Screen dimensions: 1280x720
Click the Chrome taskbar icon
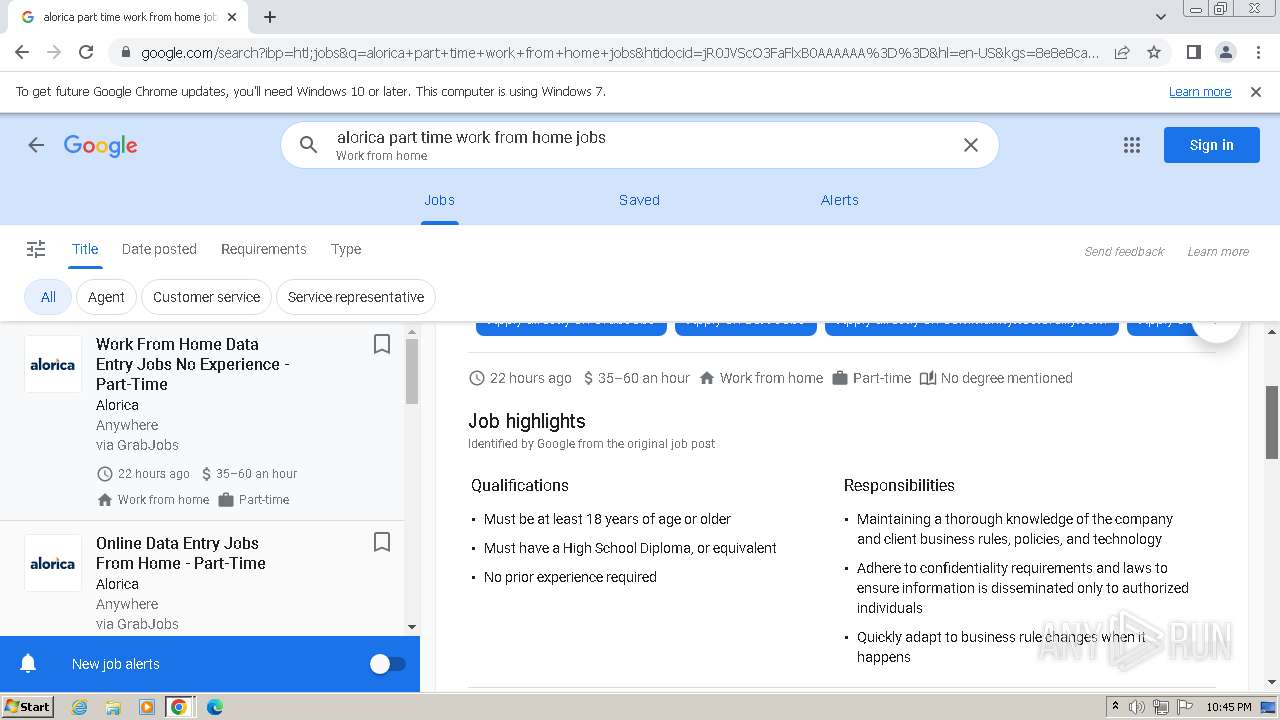(179, 707)
